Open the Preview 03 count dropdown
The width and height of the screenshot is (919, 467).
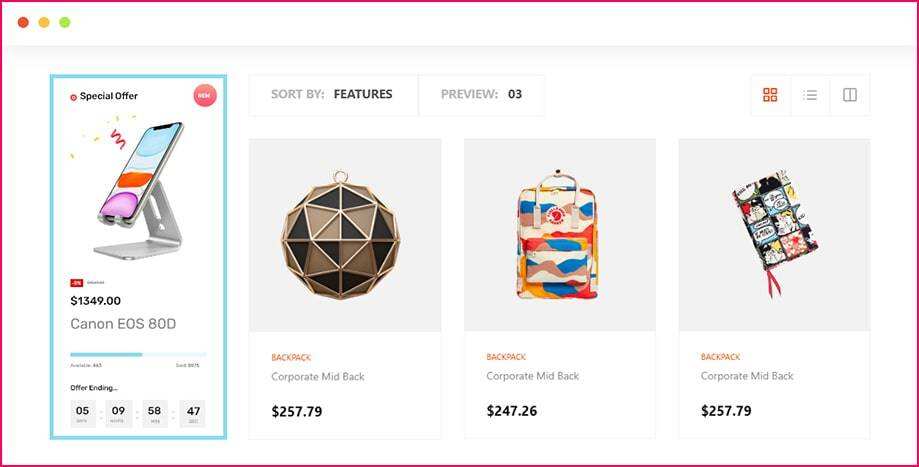click(481, 95)
